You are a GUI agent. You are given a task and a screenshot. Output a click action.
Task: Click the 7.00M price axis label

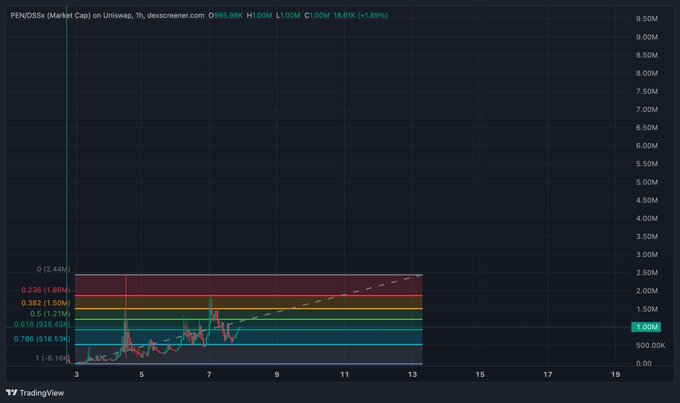pos(647,109)
